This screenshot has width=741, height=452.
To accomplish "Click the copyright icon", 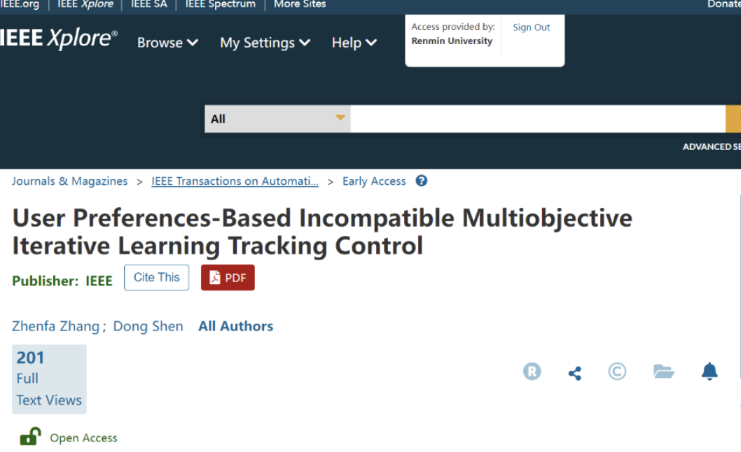I will coord(617,372).
